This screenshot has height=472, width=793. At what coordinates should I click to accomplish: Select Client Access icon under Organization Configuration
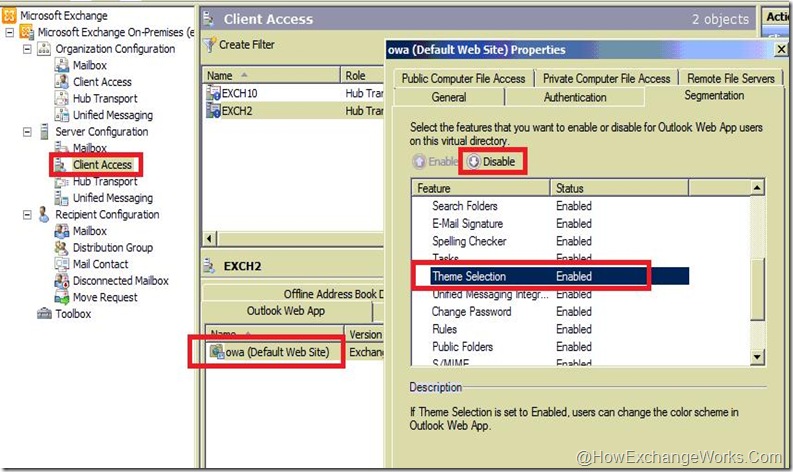coord(62,81)
